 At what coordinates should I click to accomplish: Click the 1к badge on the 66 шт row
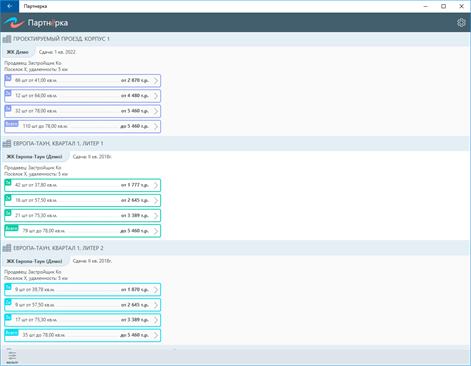pyautogui.click(x=8, y=78)
